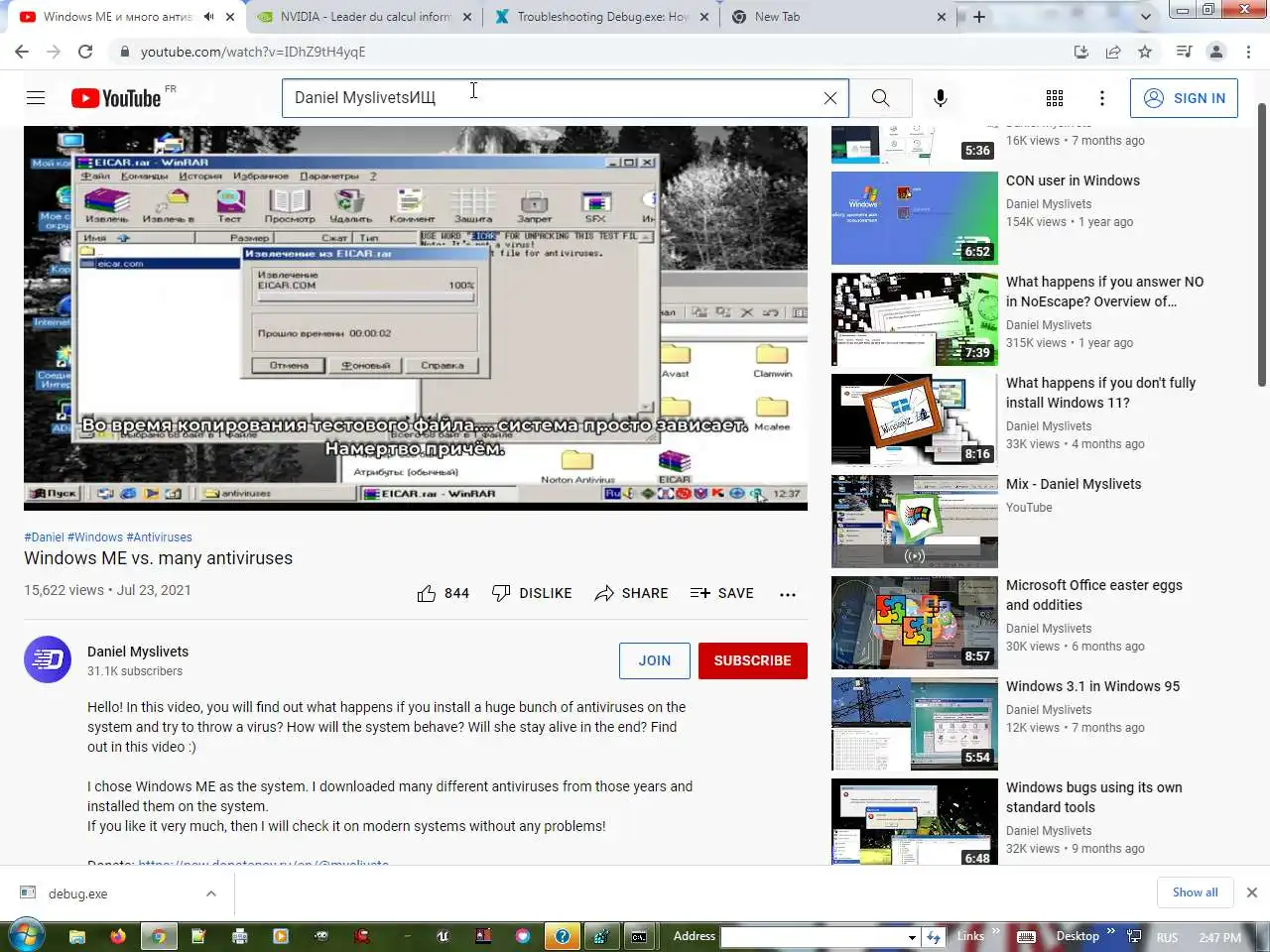Open the Windows 3.1 in Windows 95 title

click(x=1092, y=686)
